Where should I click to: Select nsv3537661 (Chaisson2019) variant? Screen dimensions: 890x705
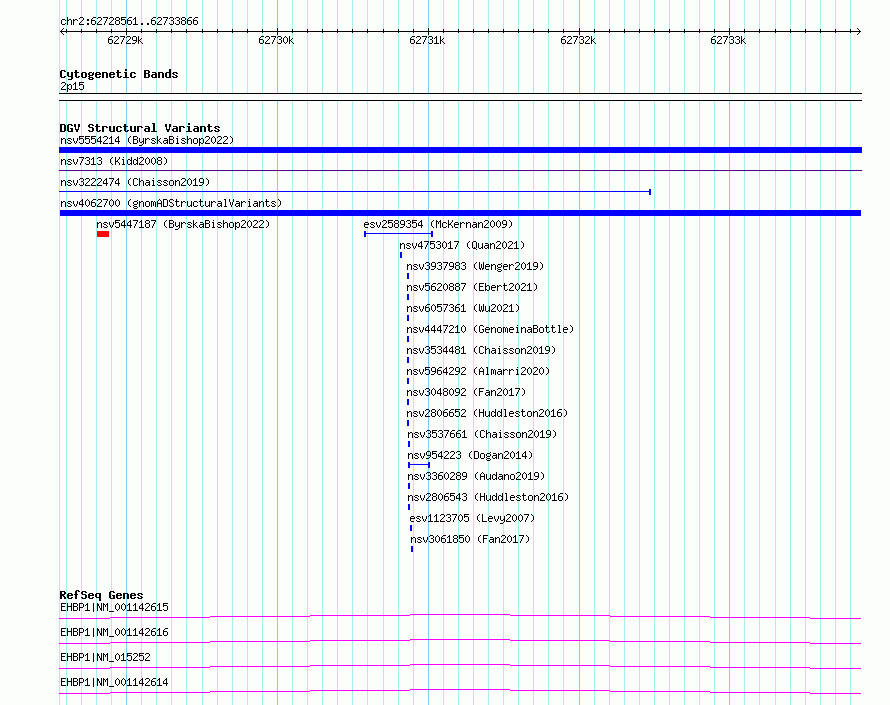click(x=482, y=434)
